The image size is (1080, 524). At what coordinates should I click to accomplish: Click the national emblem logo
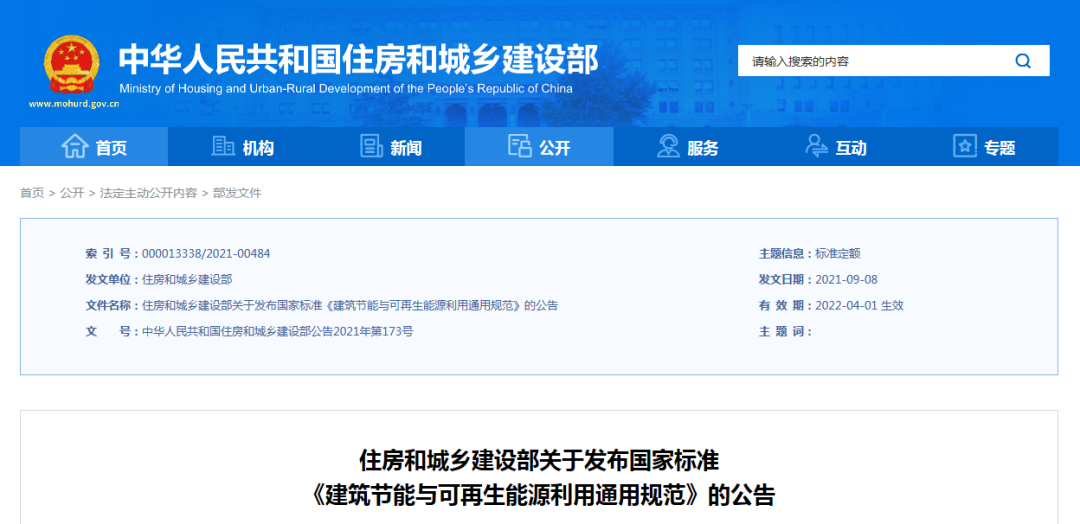pyautogui.click(x=71, y=65)
